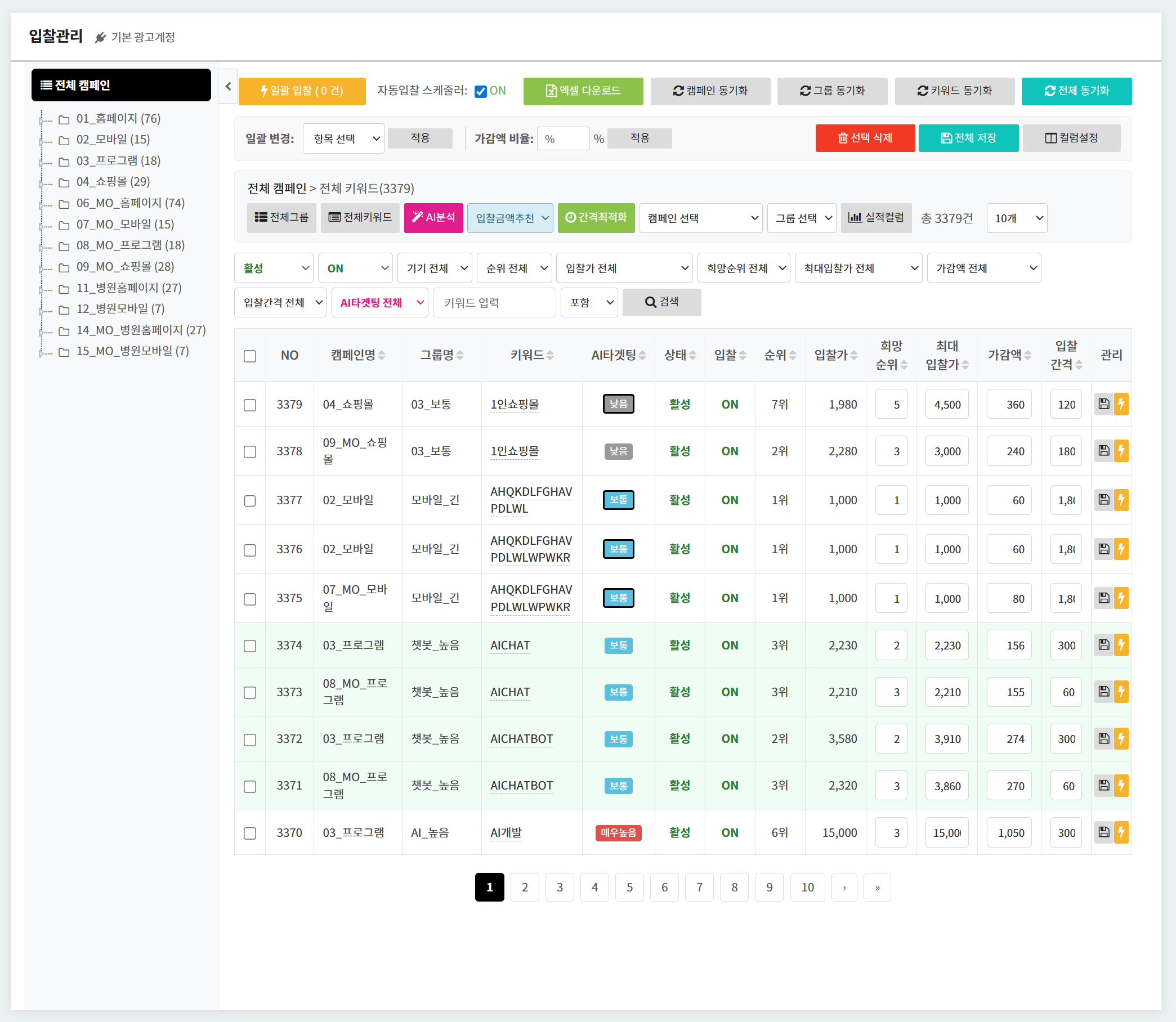The height and width of the screenshot is (1022, 1176).
Task: Collapse the sidebar with the chevron arrow
Action: tap(228, 86)
